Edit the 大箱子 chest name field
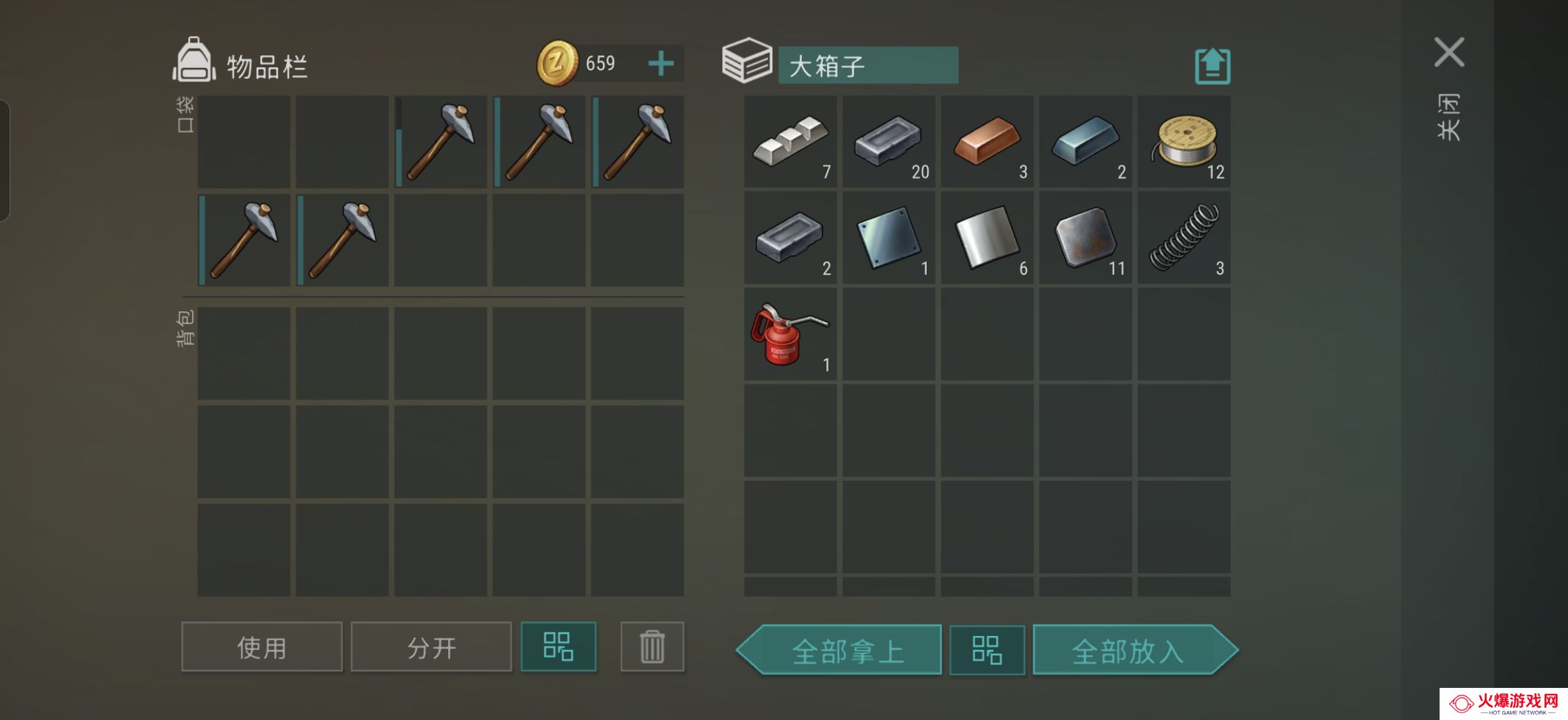This screenshot has width=1568, height=720. click(868, 65)
